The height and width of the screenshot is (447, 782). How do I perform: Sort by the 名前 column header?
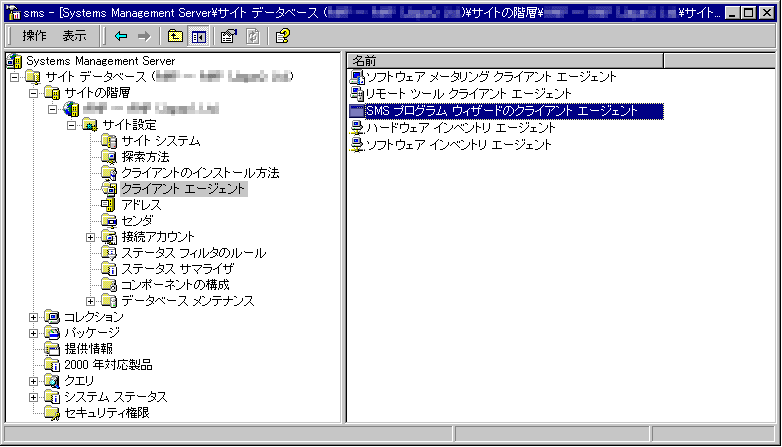coord(505,61)
